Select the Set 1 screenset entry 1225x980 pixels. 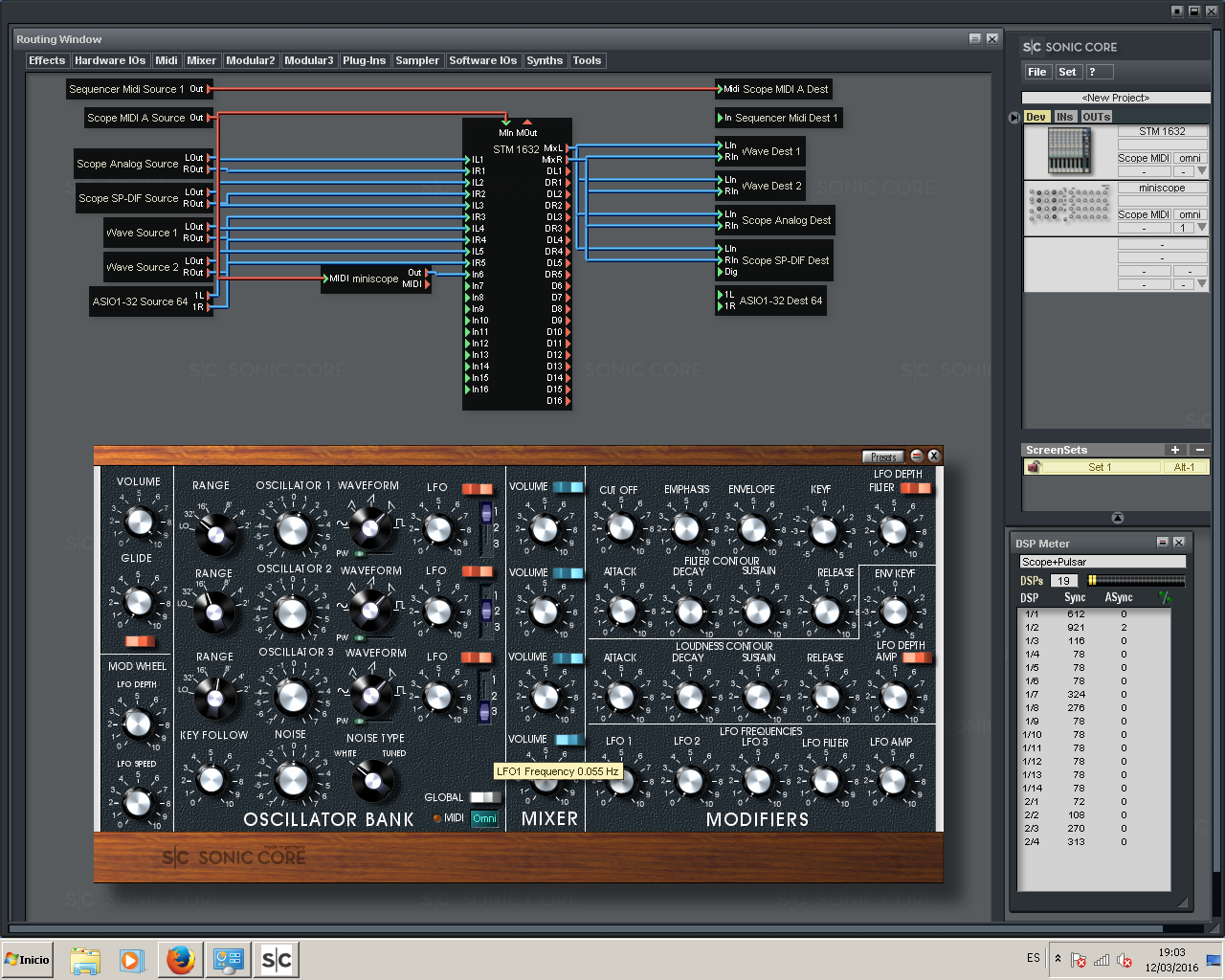click(1099, 467)
